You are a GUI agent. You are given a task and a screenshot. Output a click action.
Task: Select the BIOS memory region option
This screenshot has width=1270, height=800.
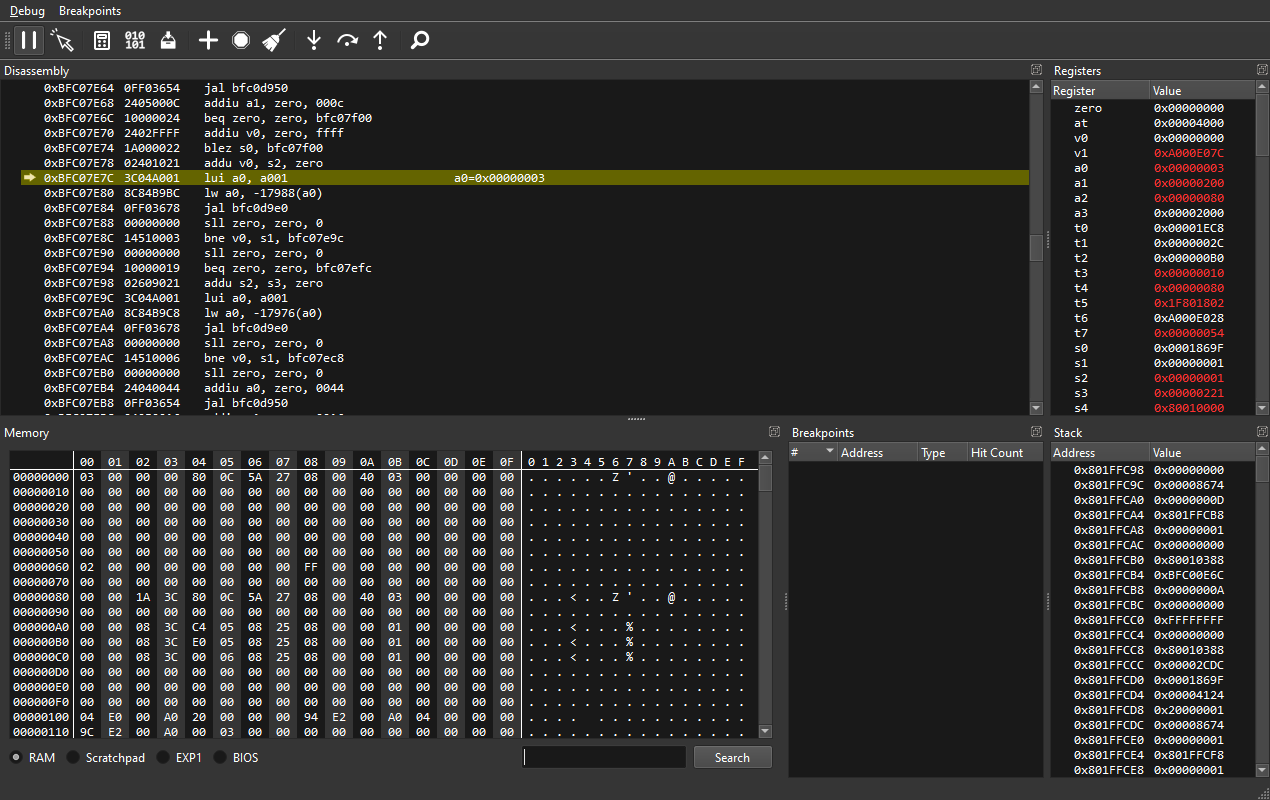tap(220, 758)
